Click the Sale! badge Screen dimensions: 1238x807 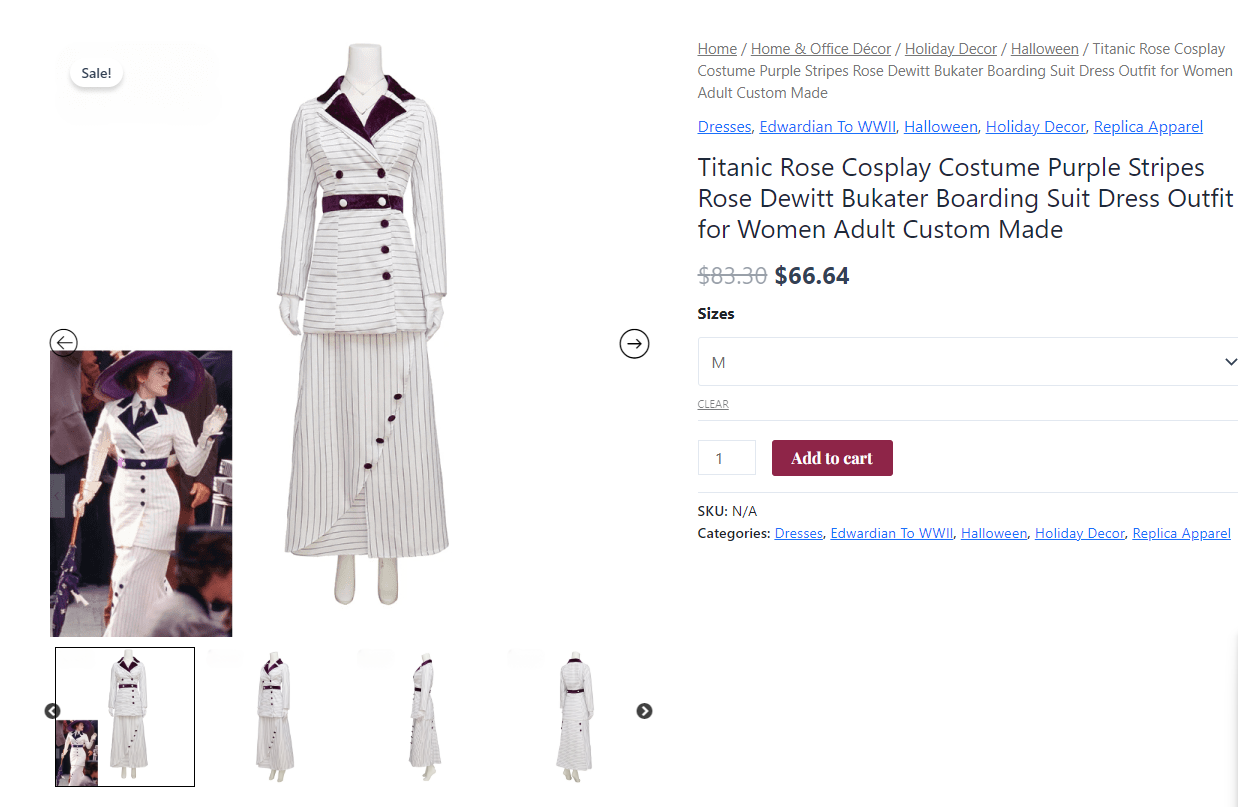point(96,73)
